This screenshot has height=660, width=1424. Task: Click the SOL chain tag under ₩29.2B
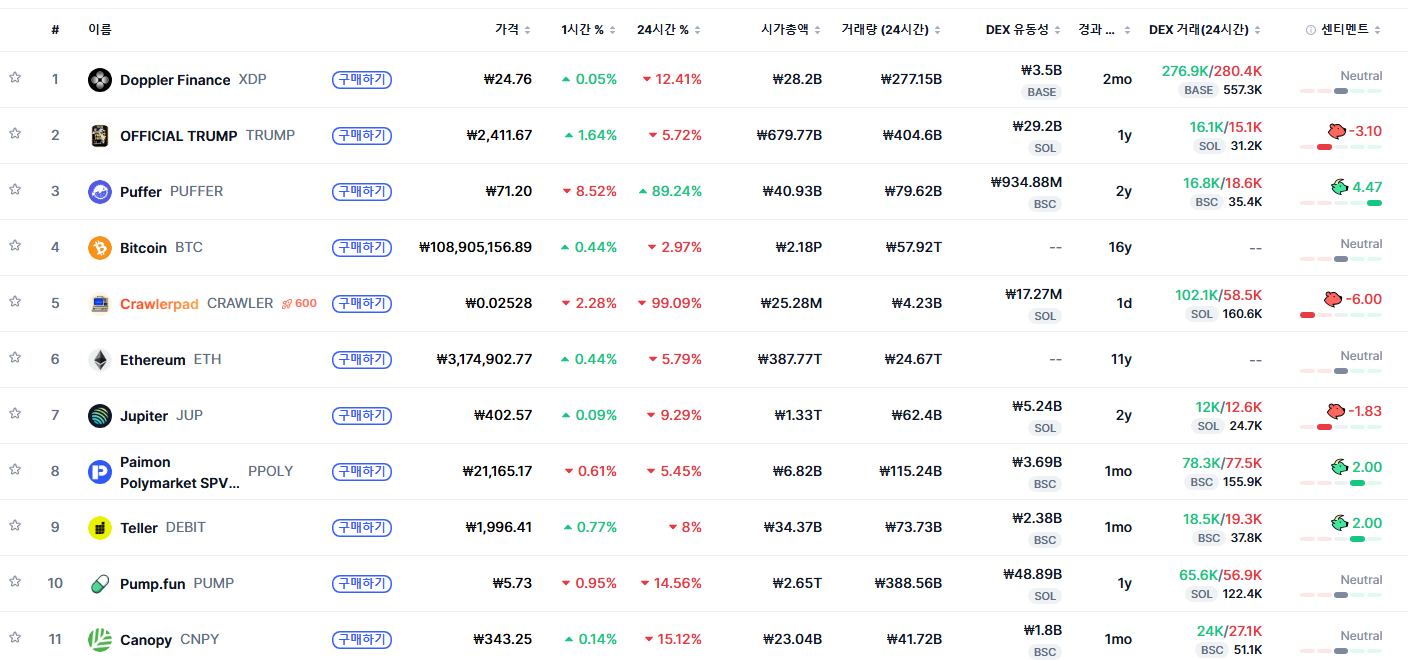pos(1045,148)
